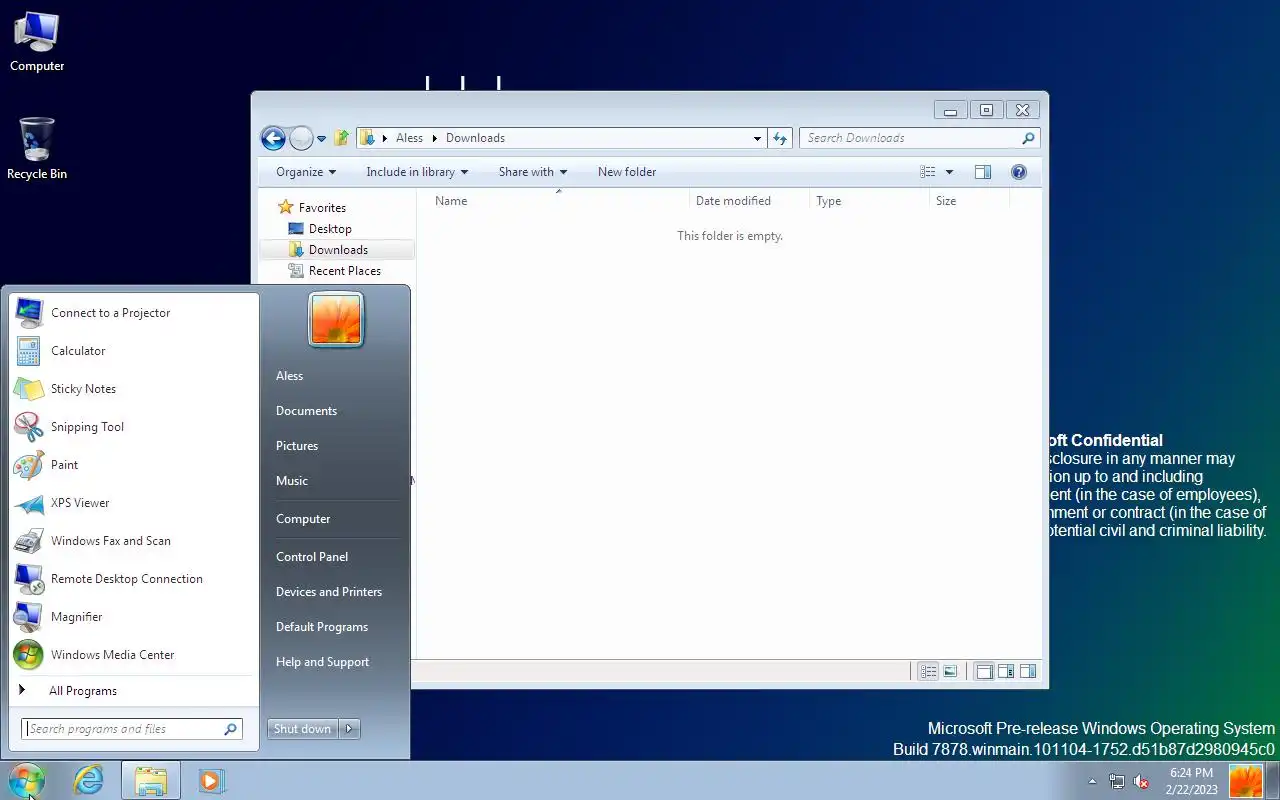Switch to details view in status bar

click(928, 672)
